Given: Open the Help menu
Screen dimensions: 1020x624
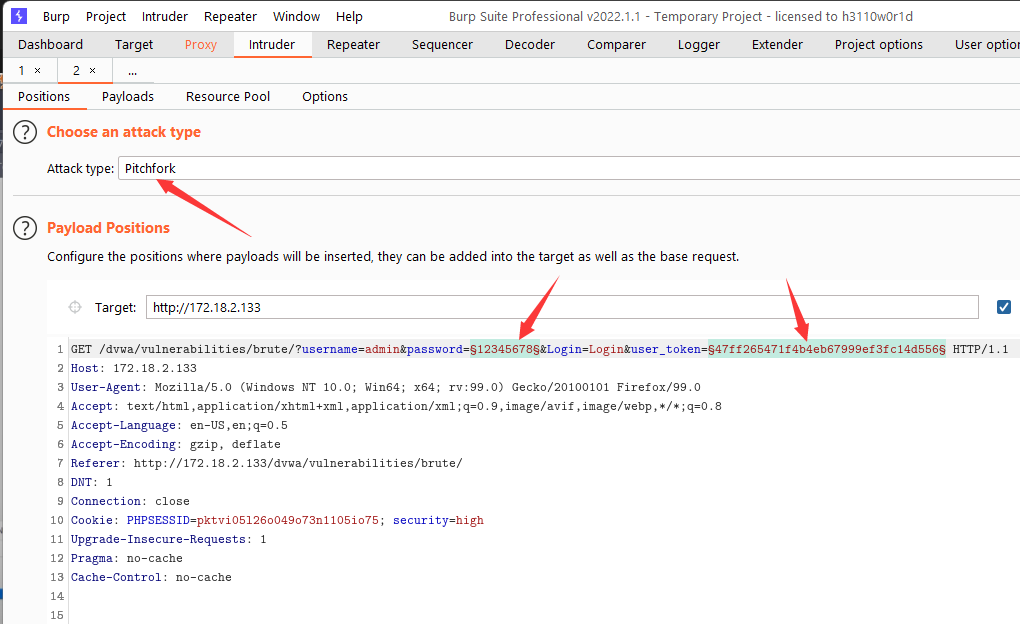Looking at the screenshot, I should [x=349, y=16].
